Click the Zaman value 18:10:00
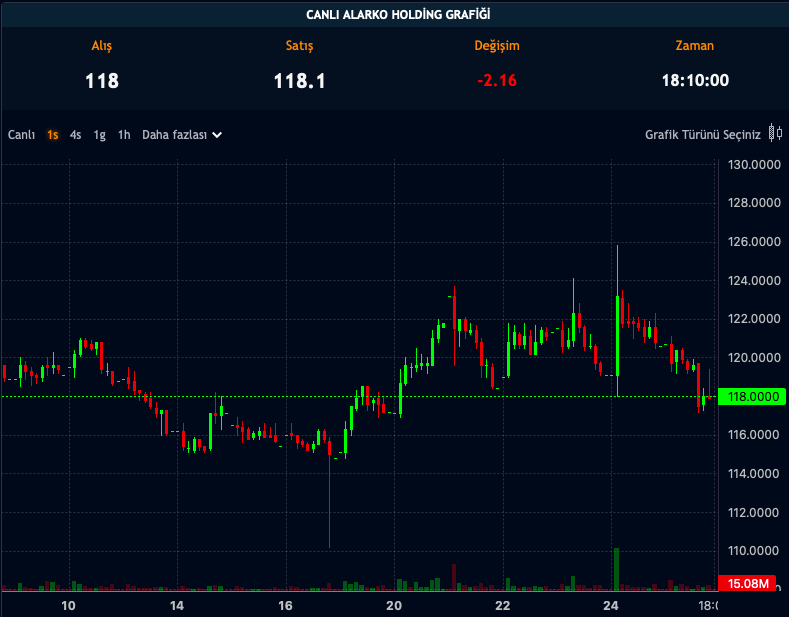 click(x=695, y=81)
